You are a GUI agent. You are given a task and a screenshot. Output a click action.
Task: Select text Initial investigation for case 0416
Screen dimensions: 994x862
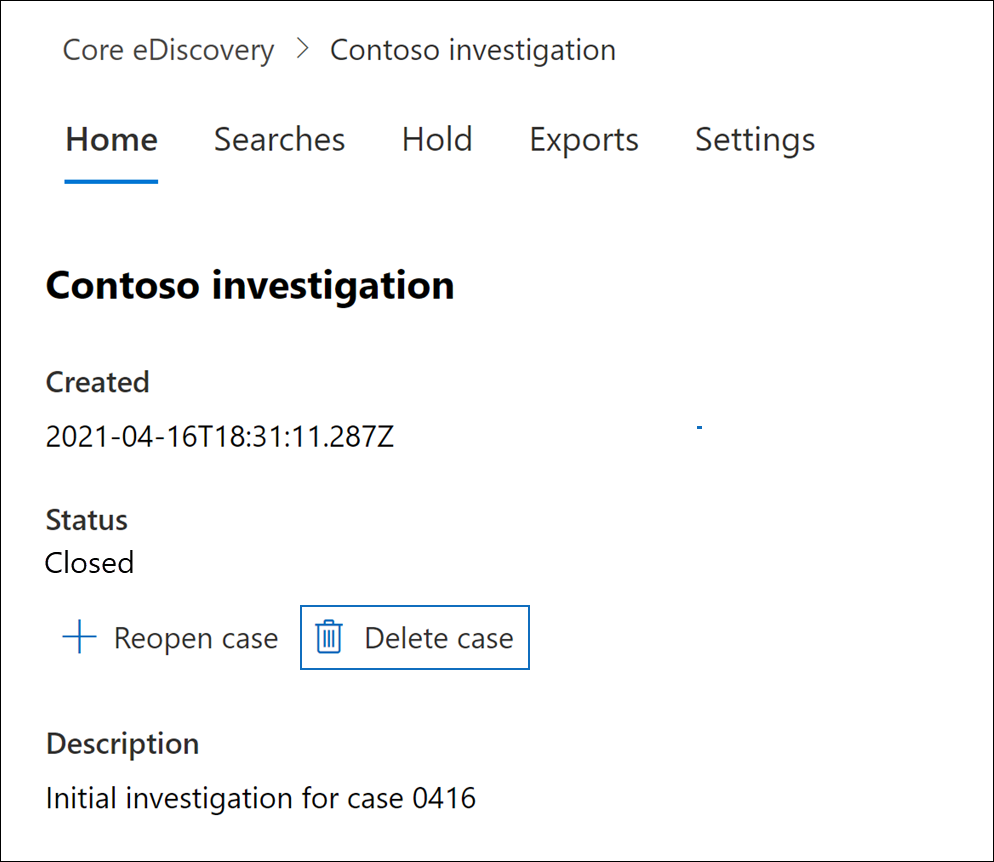[x=261, y=798]
